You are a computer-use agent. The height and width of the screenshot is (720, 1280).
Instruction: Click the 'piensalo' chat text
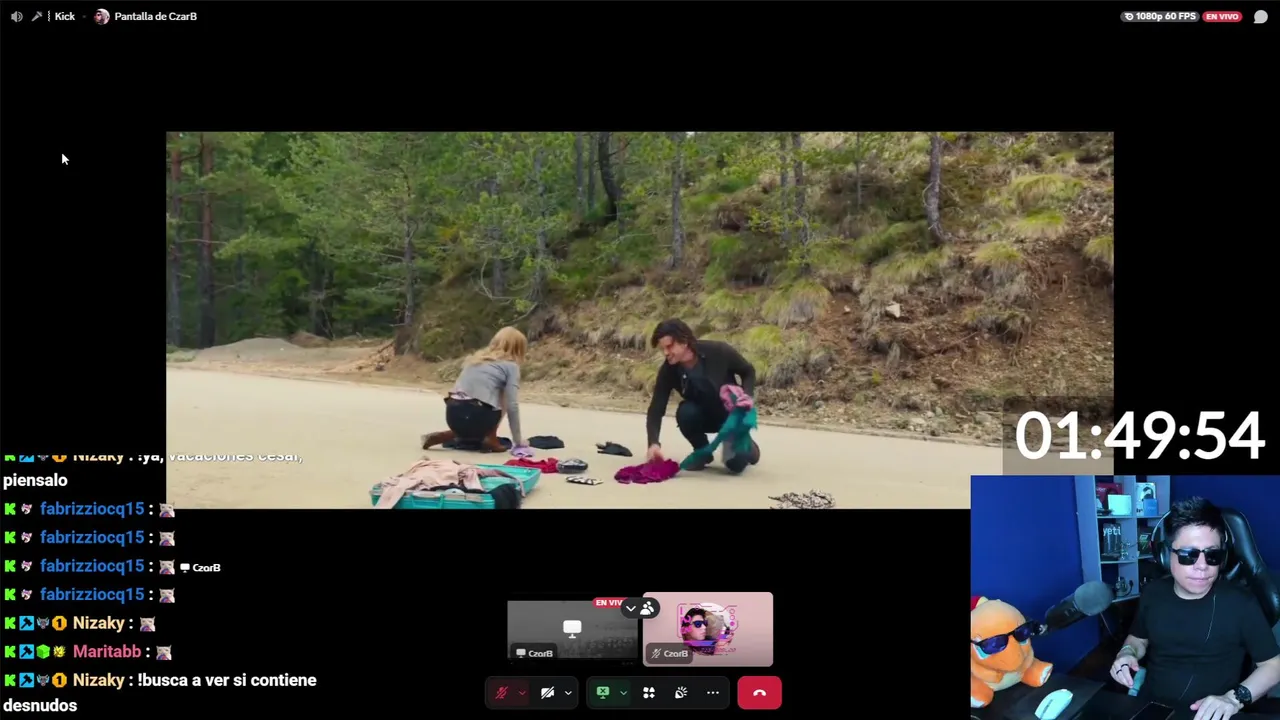point(35,480)
